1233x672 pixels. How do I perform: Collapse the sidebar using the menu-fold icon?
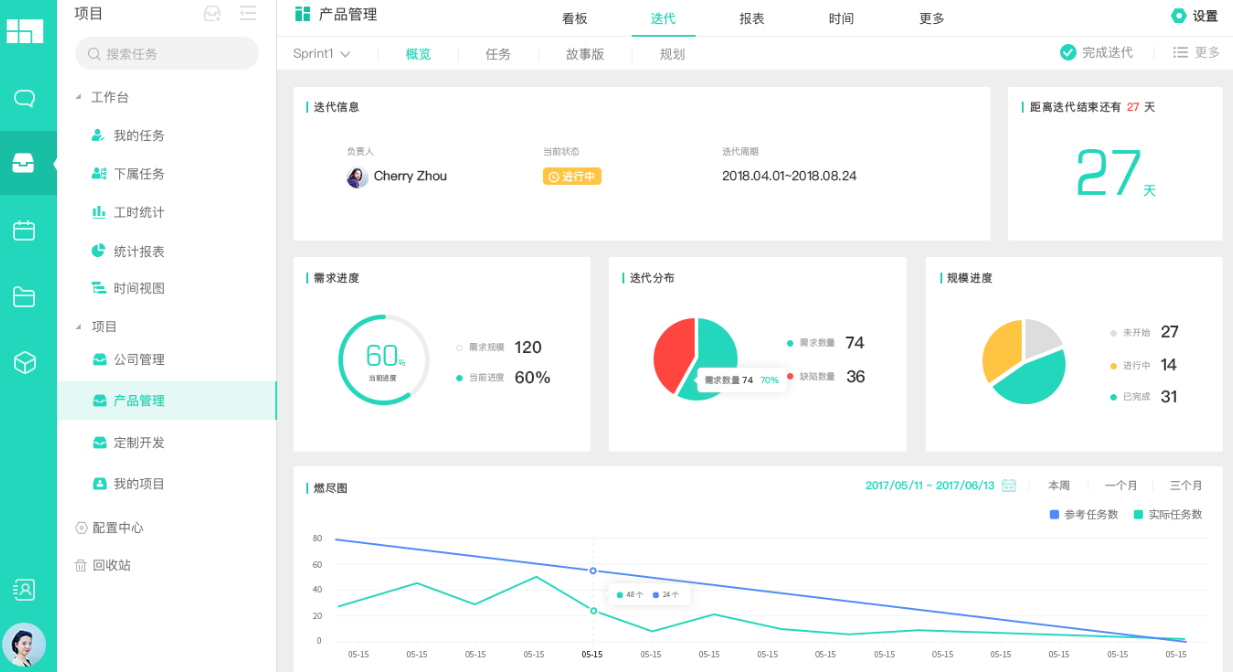point(248,14)
